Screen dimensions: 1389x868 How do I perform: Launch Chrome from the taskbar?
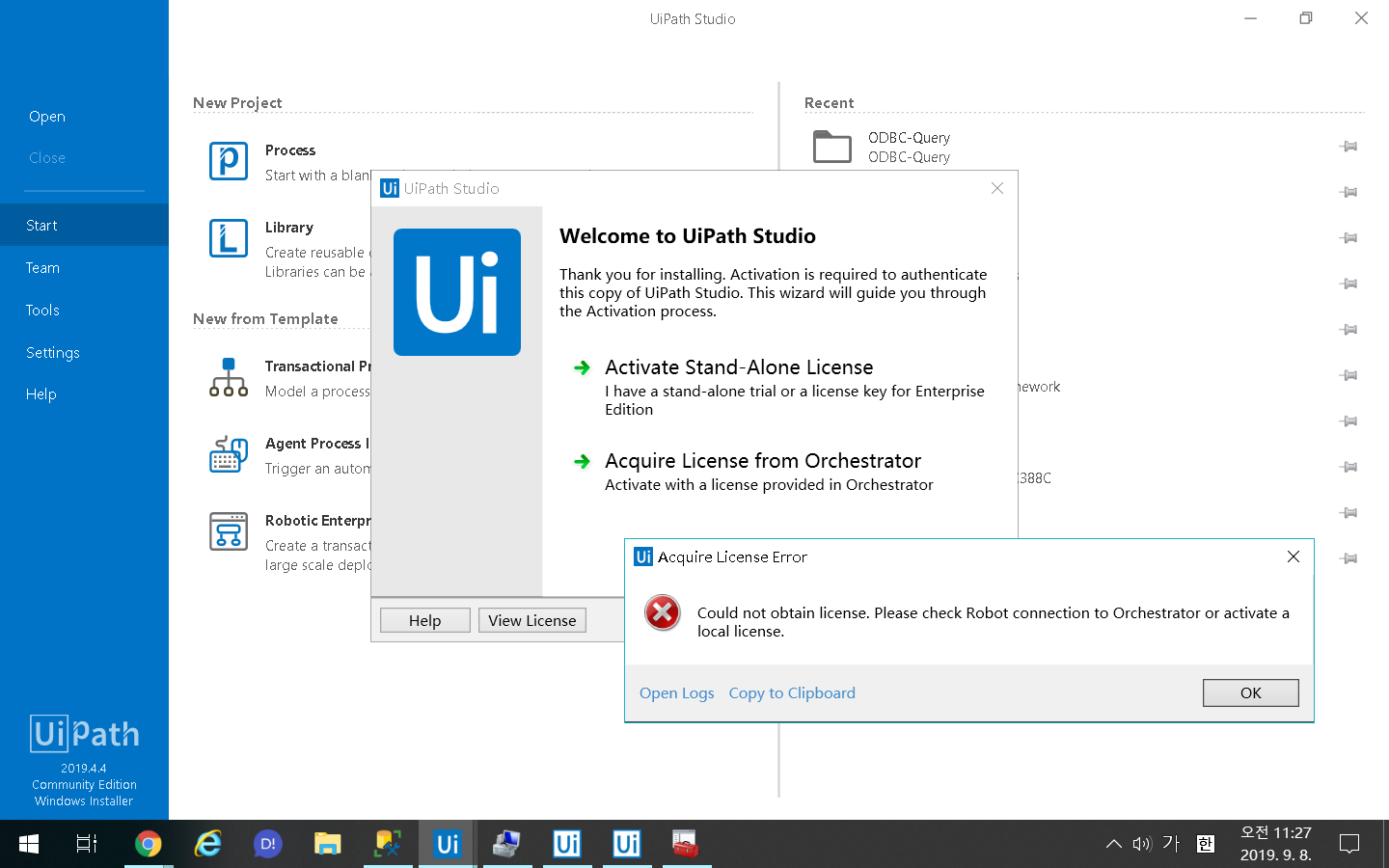click(148, 843)
